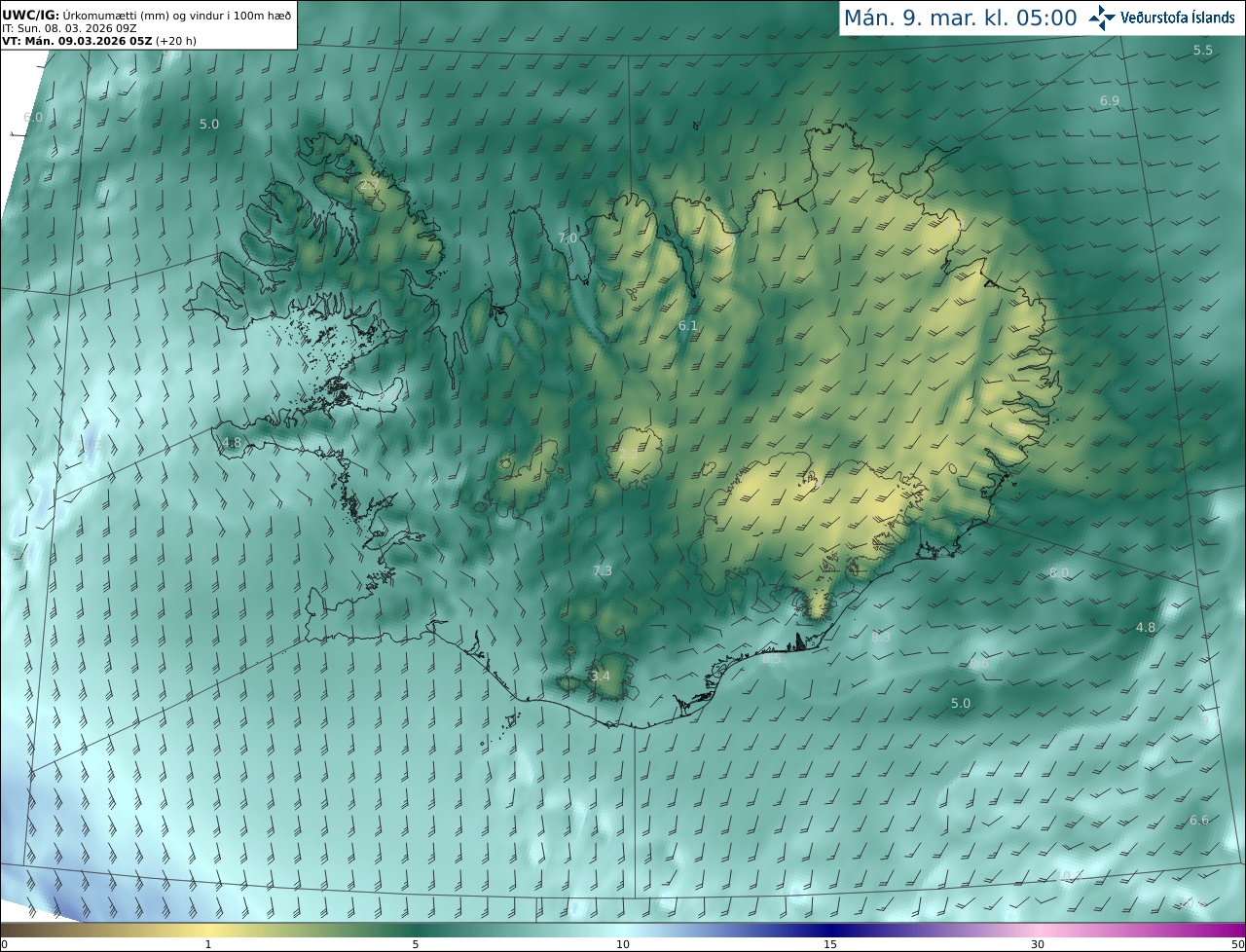Click the colorbar tick label 15
Screen dimensions: 1246x952
[x=830, y=944]
